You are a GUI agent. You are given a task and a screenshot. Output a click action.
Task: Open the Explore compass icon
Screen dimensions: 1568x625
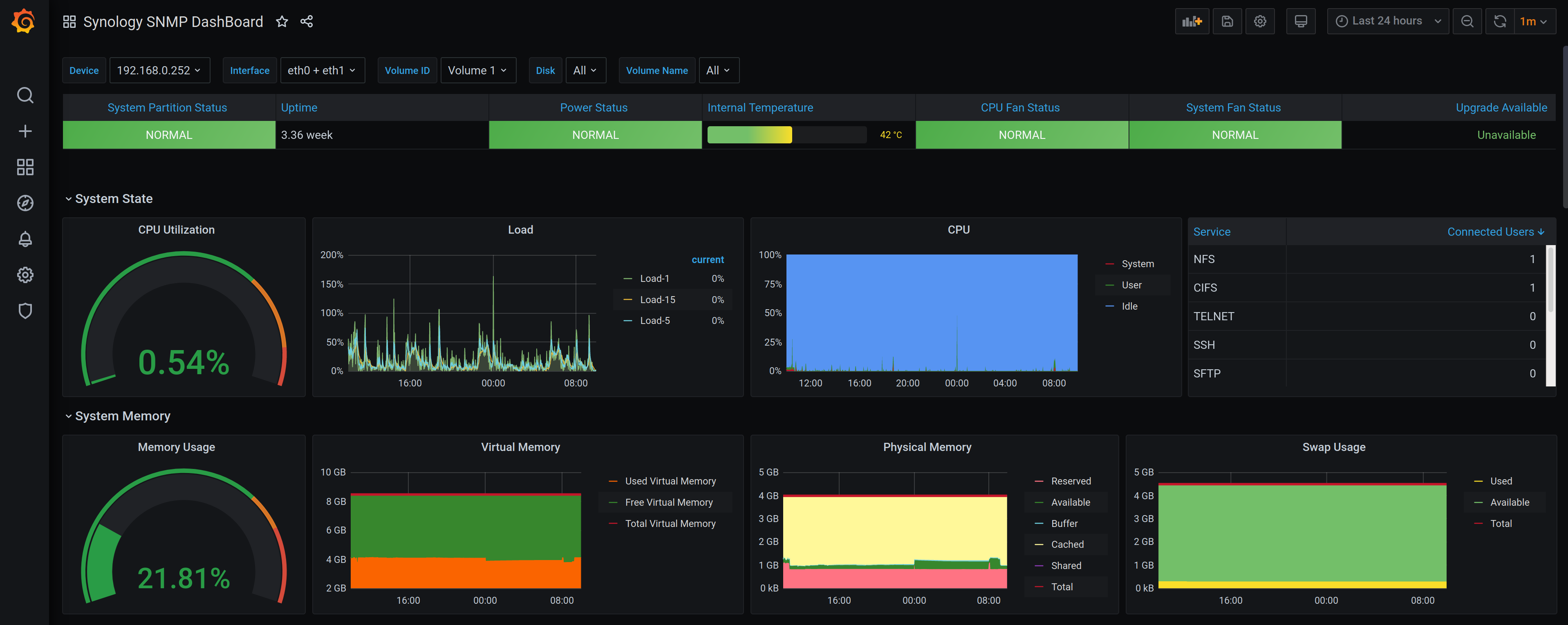pyautogui.click(x=25, y=203)
